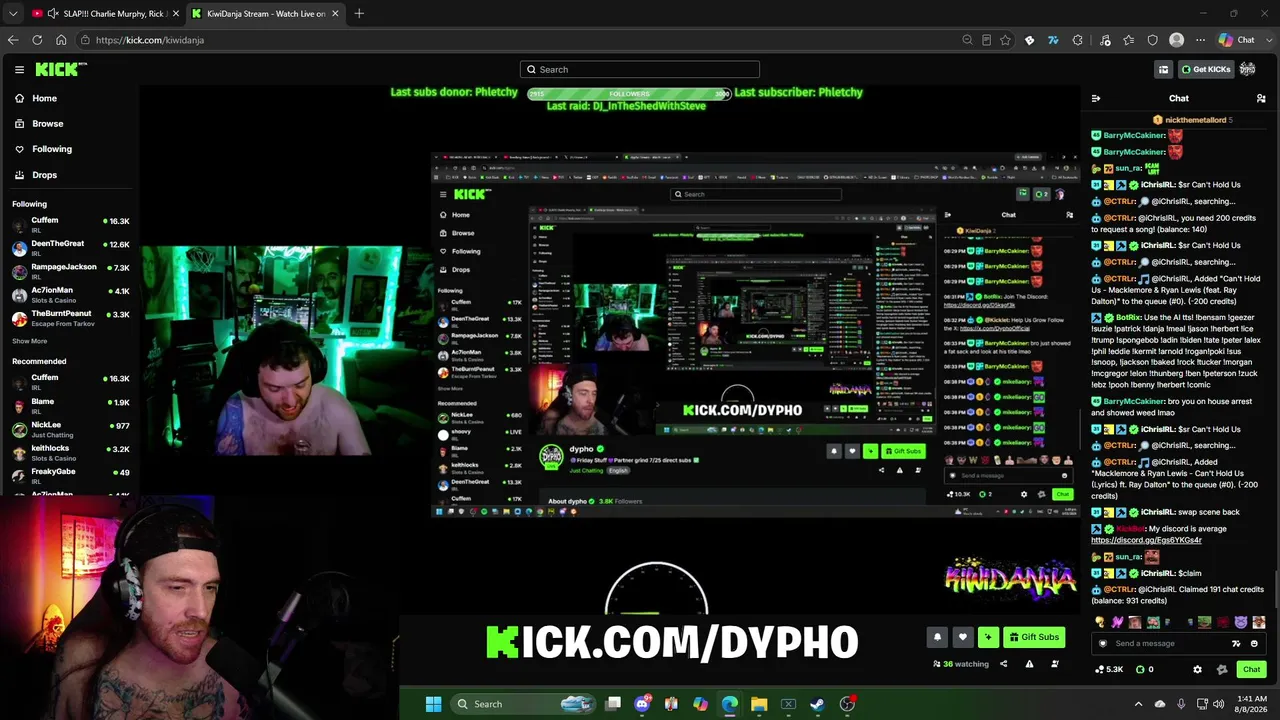This screenshot has height=720, width=1280.
Task: Open the Kick shop drops icon near Get KICKs
Action: pyautogui.click(x=1163, y=69)
